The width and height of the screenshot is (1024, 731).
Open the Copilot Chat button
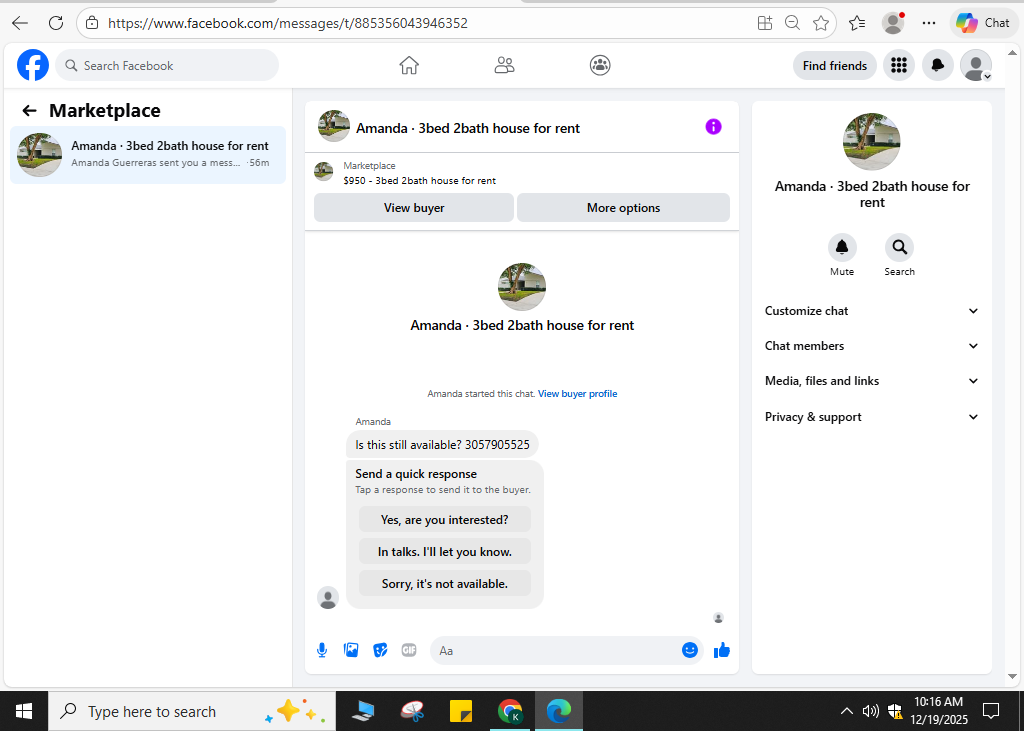point(984,23)
